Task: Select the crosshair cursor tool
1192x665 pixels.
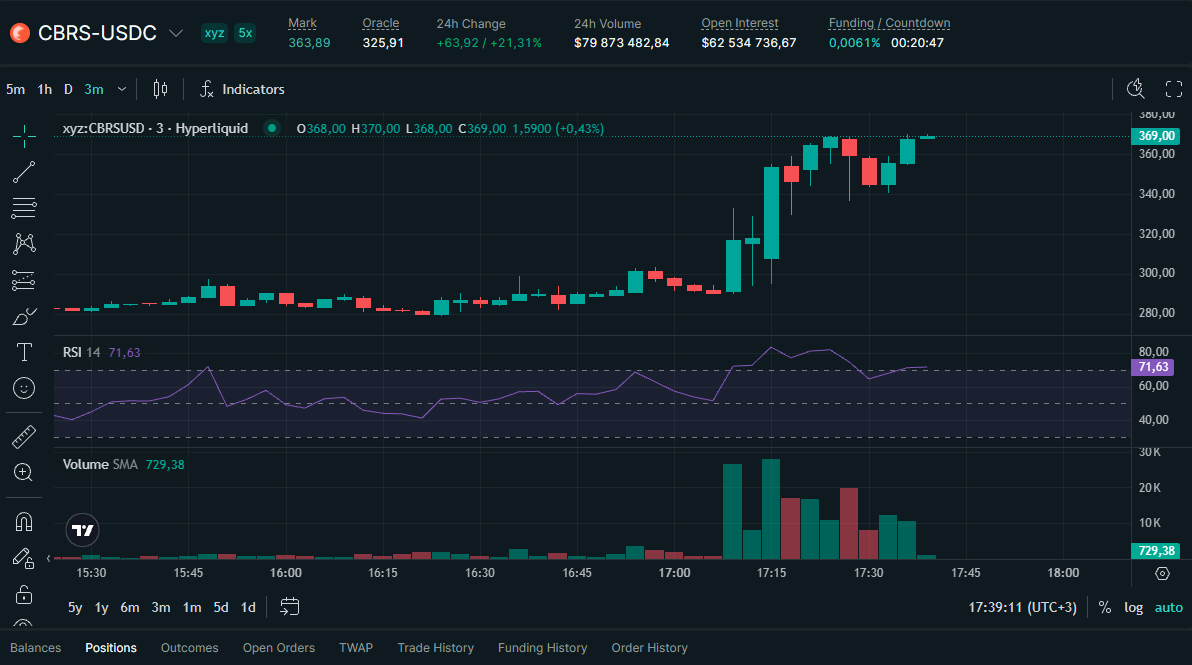Action: pos(24,137)
